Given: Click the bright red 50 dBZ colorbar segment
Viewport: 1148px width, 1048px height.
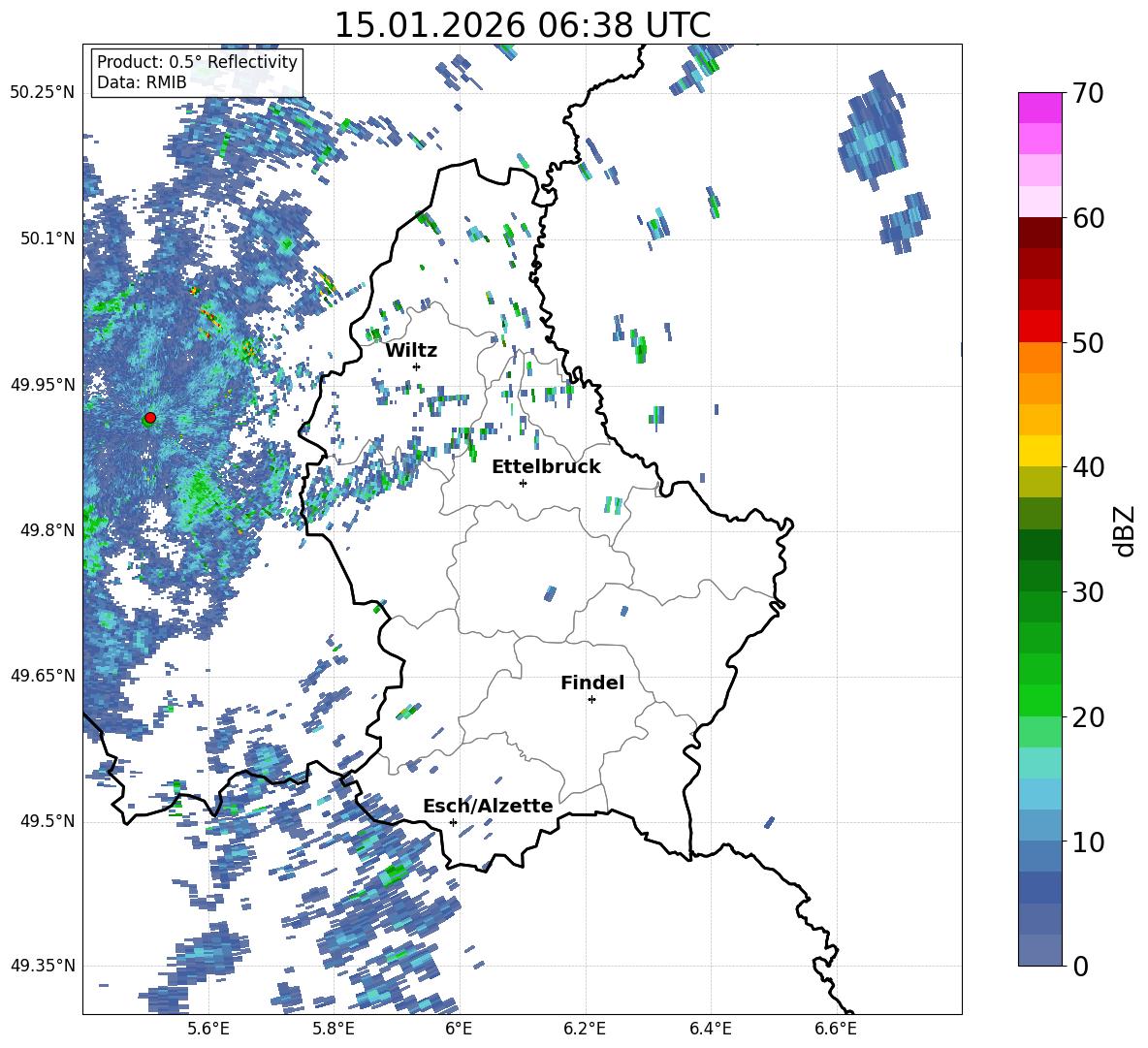Looking at the screenshot, I should [x=1039, y=327].
